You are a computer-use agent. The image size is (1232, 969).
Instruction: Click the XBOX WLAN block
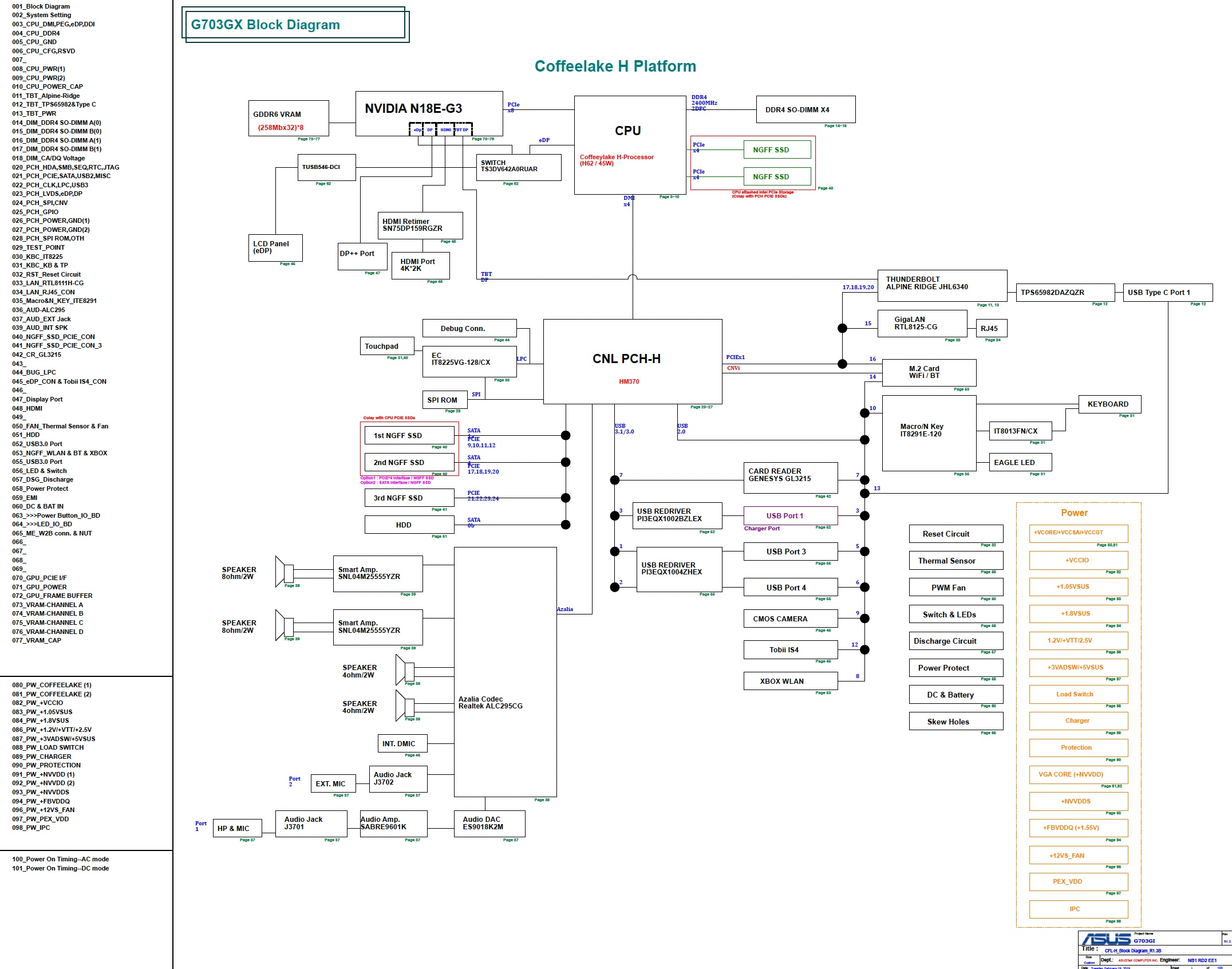click(x=791, y=681)
